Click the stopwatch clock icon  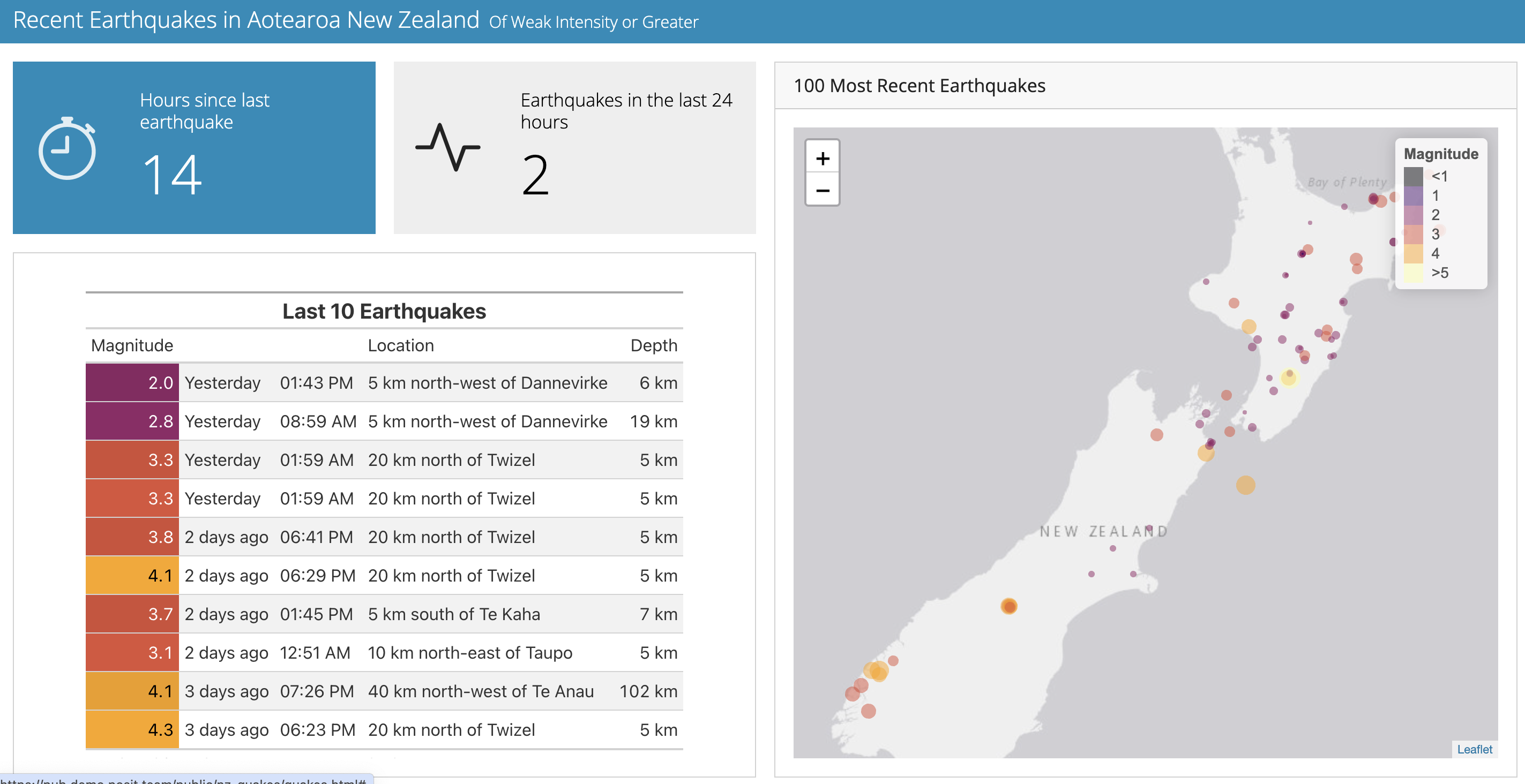pos(67,148)
